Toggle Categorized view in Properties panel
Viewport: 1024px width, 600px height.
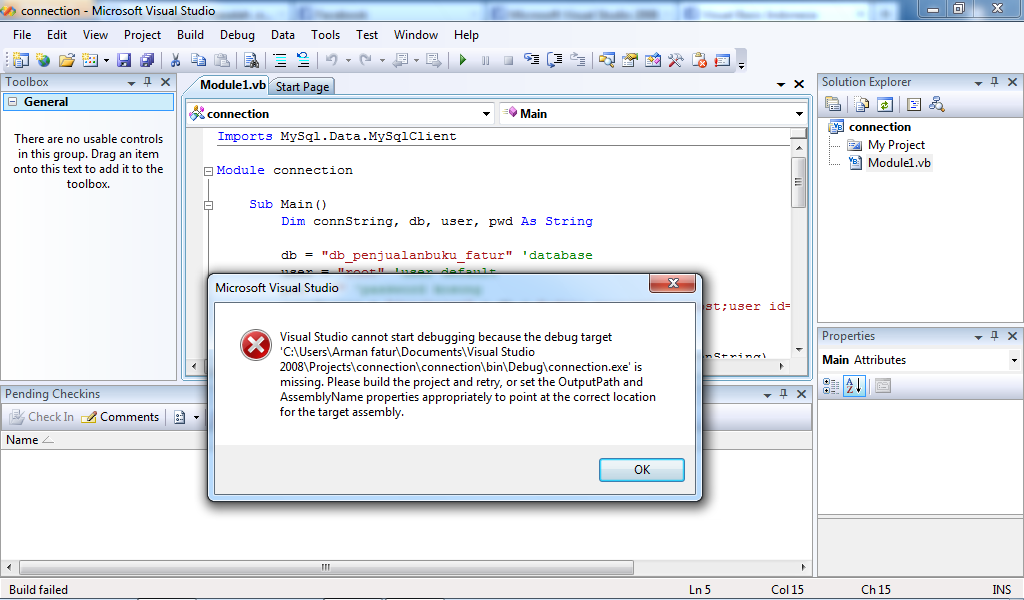831,386
